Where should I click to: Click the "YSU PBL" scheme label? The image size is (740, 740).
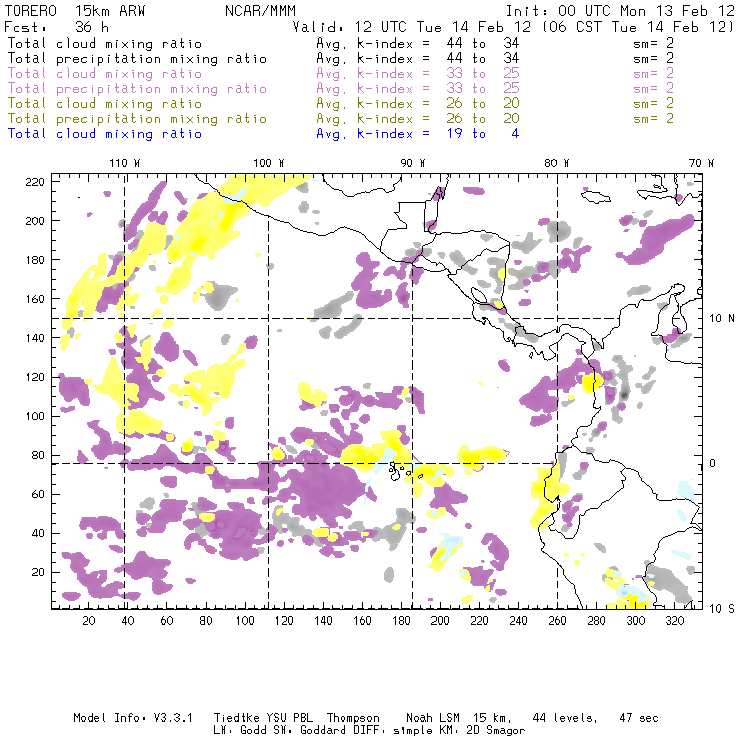[289, 718]
